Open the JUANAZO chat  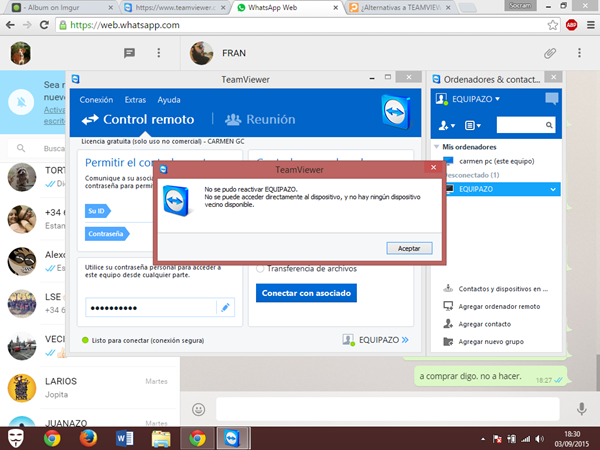90,419
